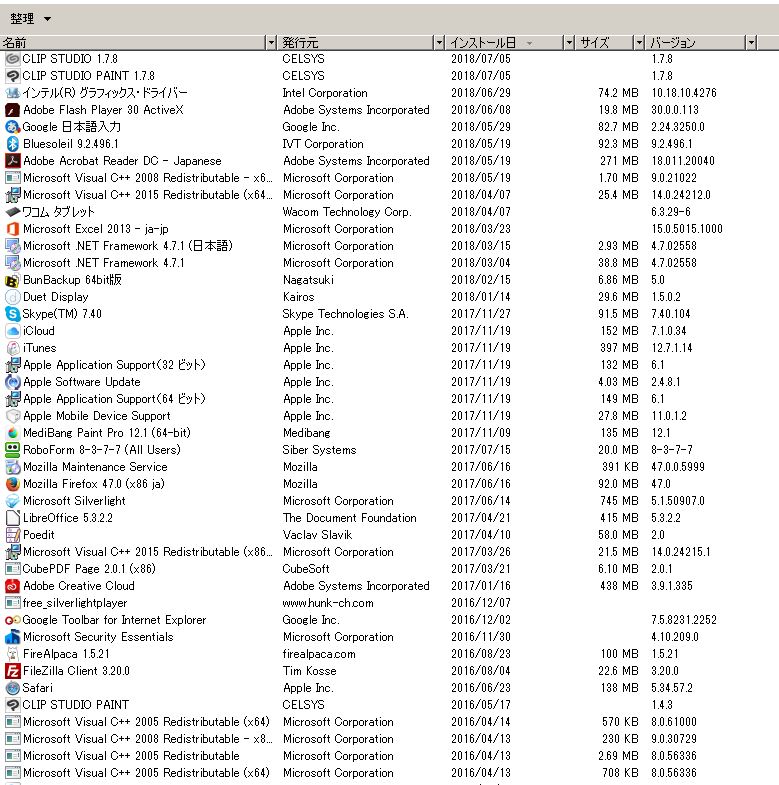Screen dimensions: 779x785
Task: Click the CLIP STUDIO 1.7.8 icon
Action: pyautogui.click(x=13, y=59)
